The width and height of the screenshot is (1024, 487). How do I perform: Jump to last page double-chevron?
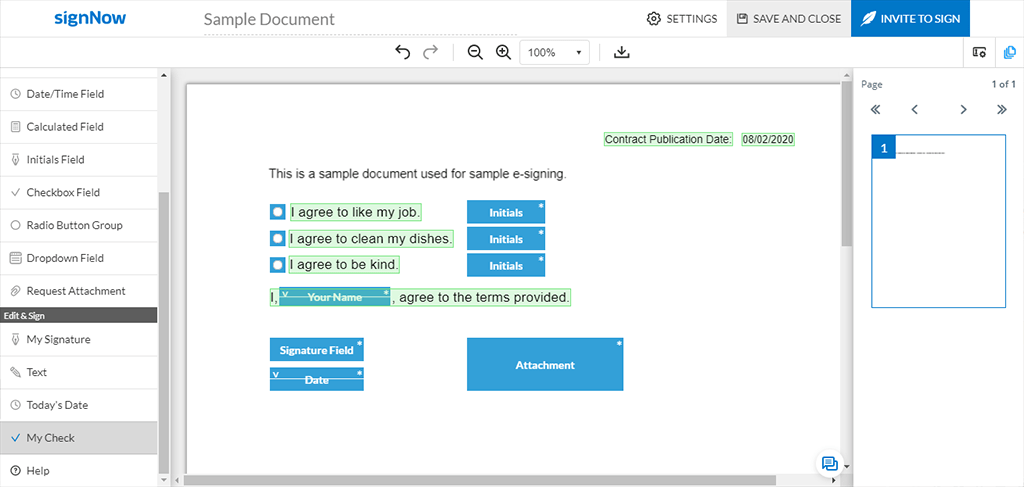1001,109
